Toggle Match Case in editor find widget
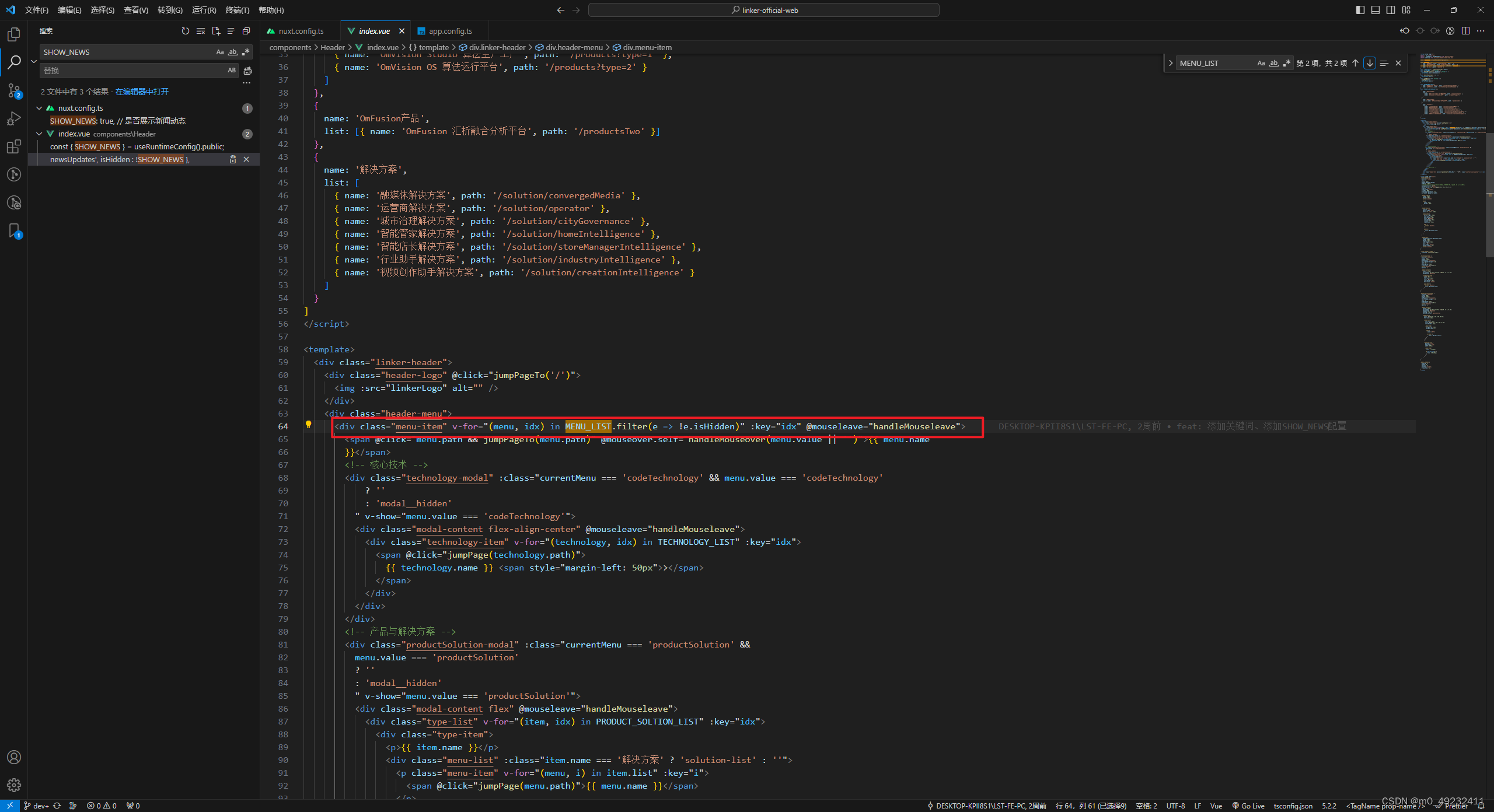This screenshot has width=1494, height=812. 1261,63
